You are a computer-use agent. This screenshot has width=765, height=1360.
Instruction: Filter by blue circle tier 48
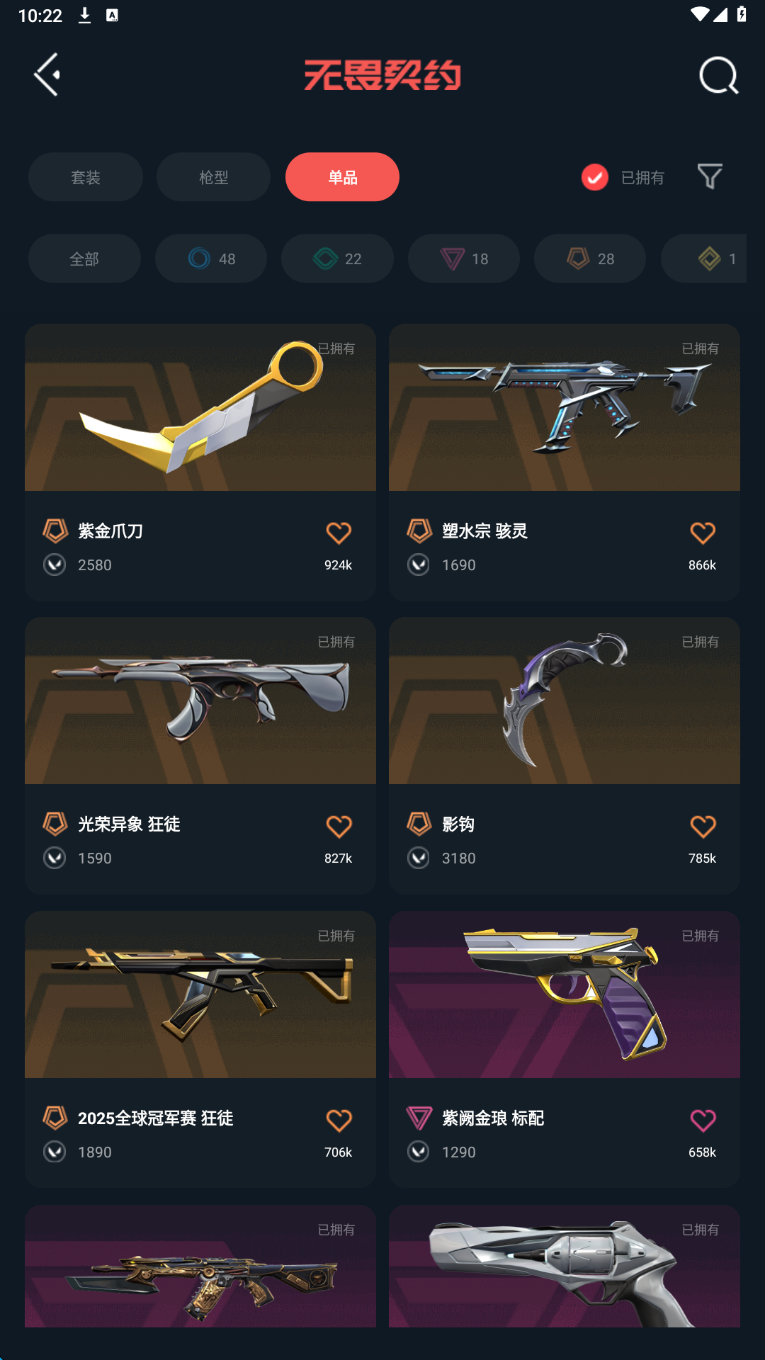(211, 259)
